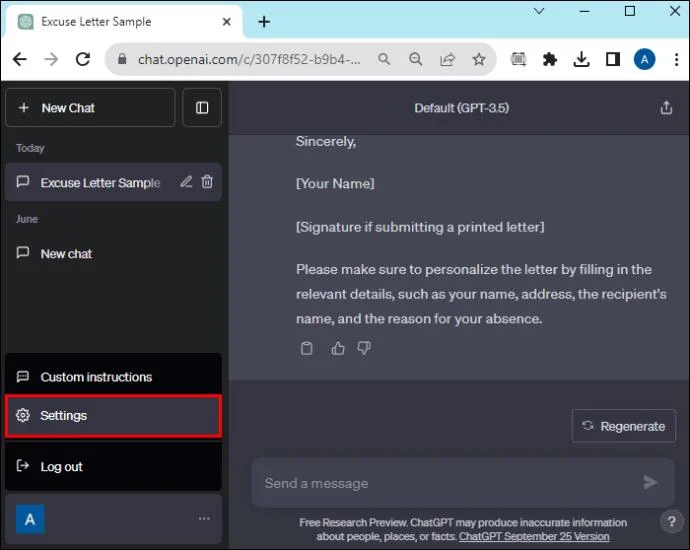This screenshot has height=550, width=690.
Task: Click the address bar URL
Action: tap(249, 59)
